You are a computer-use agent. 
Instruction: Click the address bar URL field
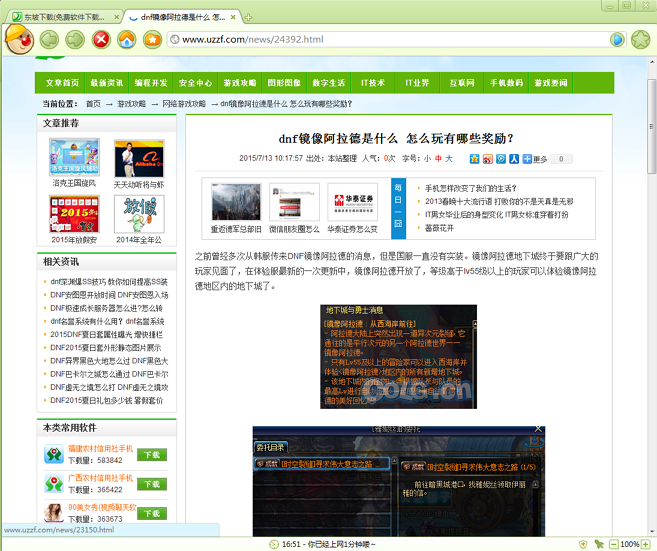point(388,39)
